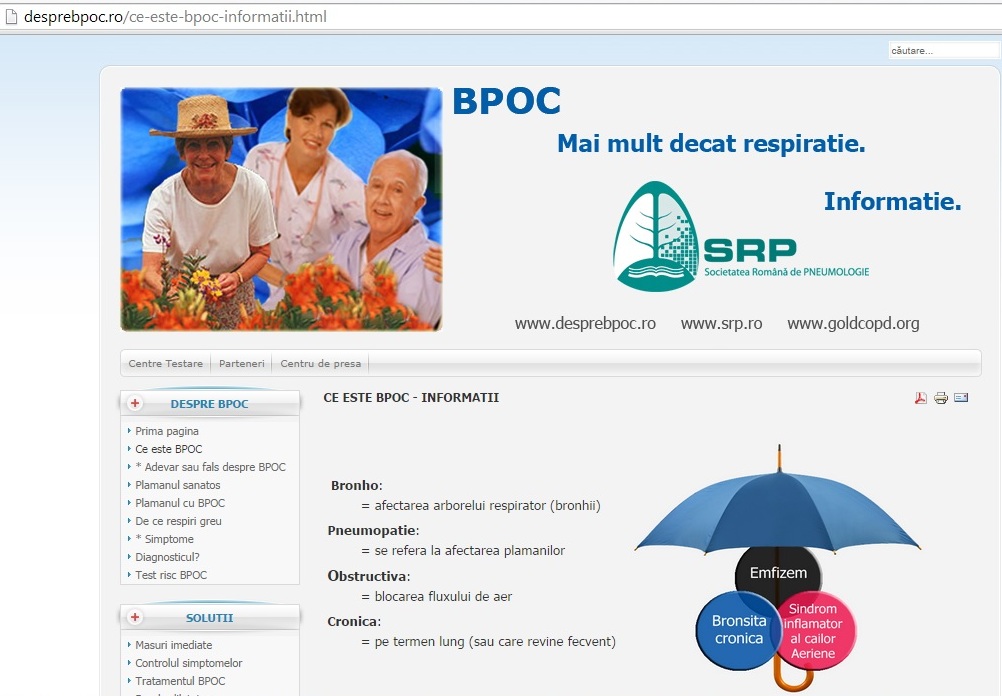Open Masuri imediate in Solutii menu
The image size is (1002, 696).
tap(174, 645)
